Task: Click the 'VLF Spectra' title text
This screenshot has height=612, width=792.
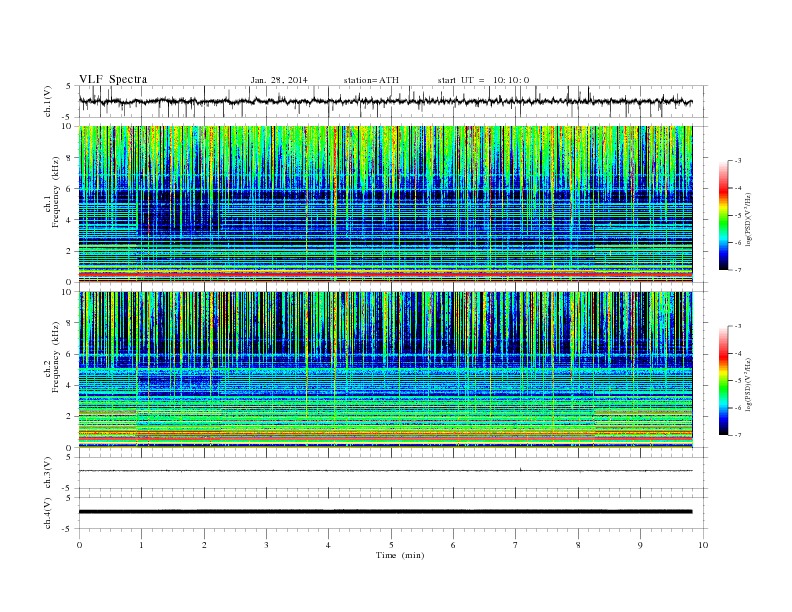Action: tap(113, 79)
